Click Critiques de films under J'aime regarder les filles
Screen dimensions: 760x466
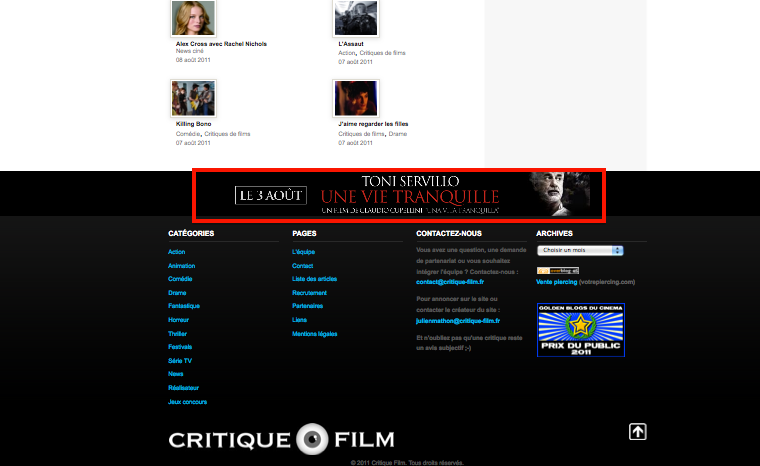[361, 134]
